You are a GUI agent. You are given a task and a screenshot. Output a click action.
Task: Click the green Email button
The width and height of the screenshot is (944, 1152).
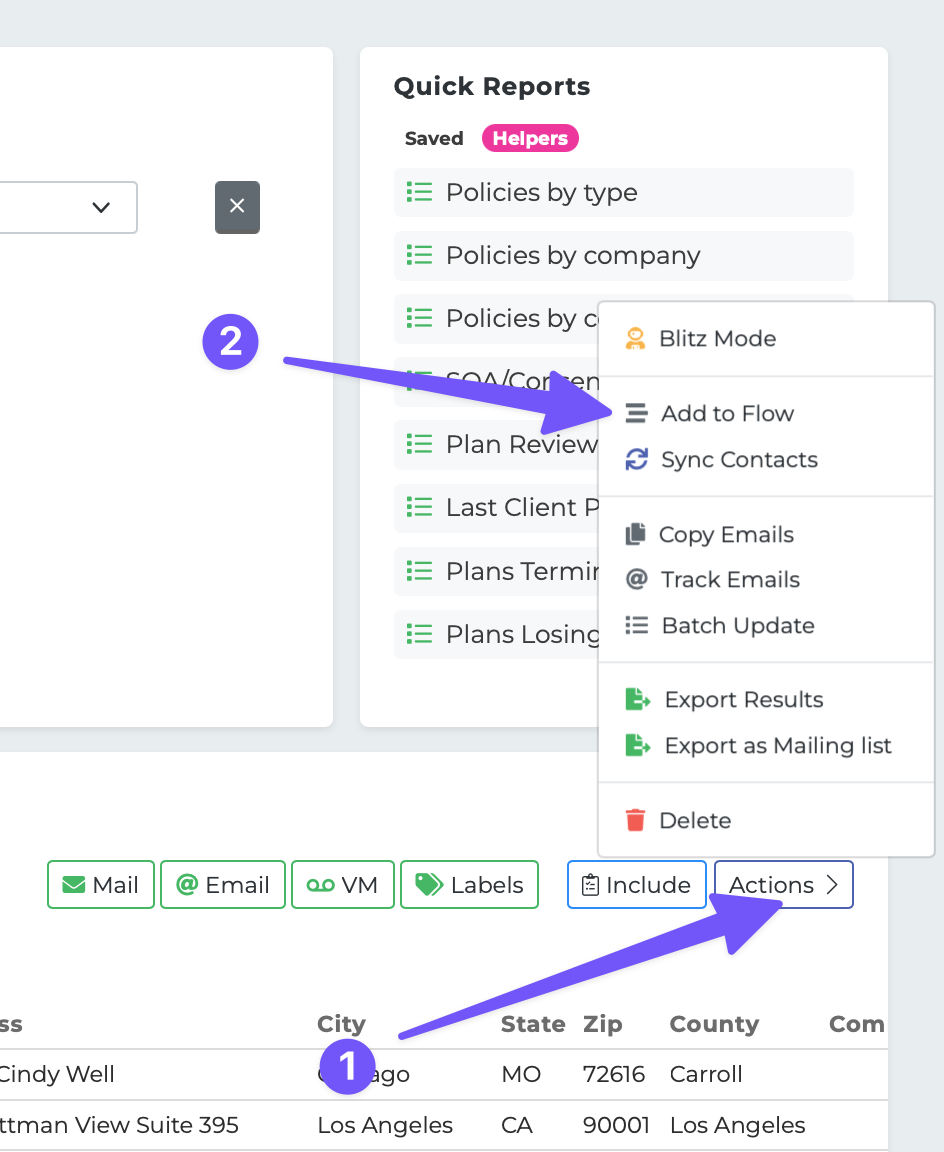point(223,885)
